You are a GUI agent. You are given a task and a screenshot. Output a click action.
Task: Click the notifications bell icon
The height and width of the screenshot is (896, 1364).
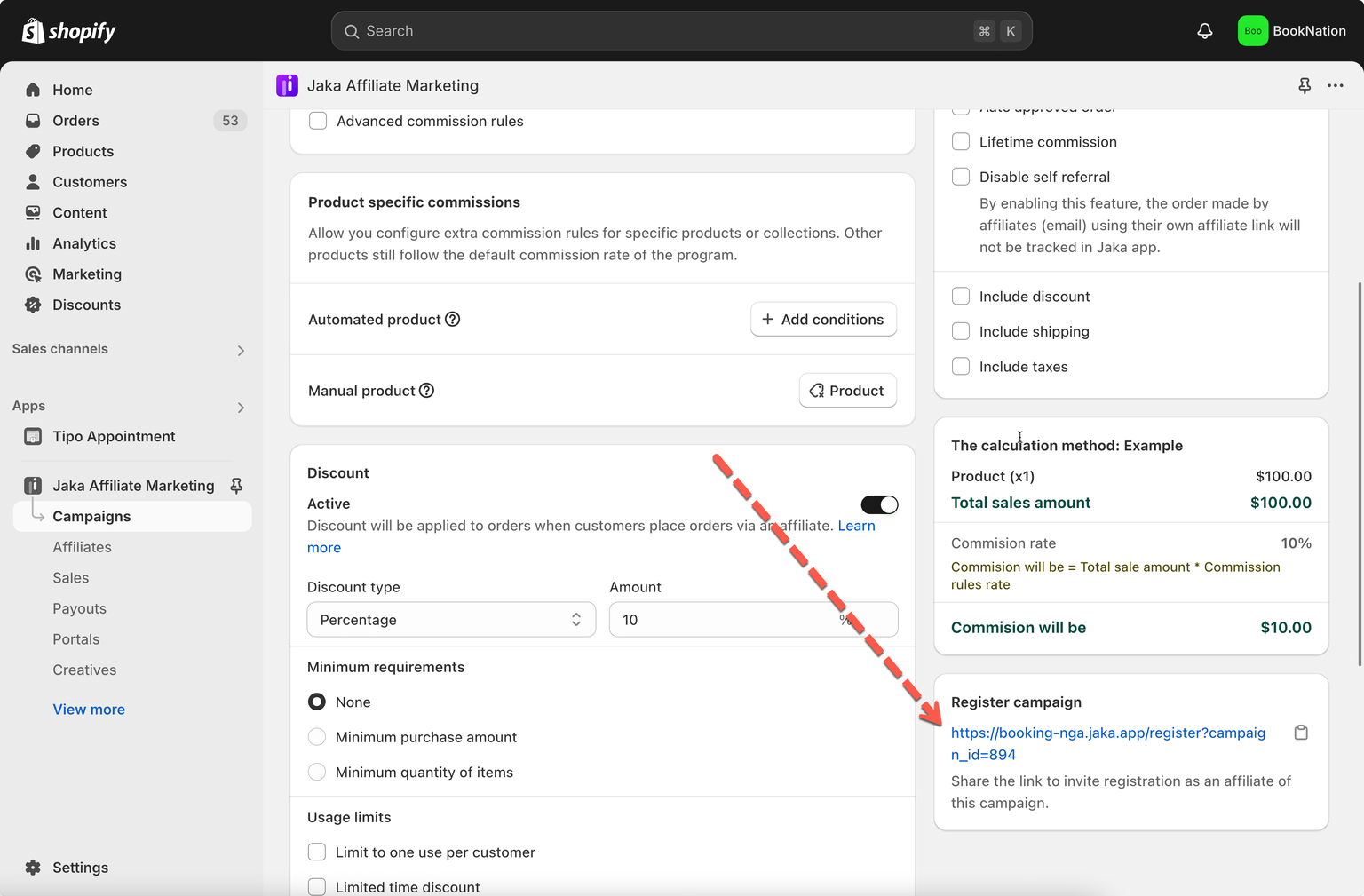pos(1204,31)
